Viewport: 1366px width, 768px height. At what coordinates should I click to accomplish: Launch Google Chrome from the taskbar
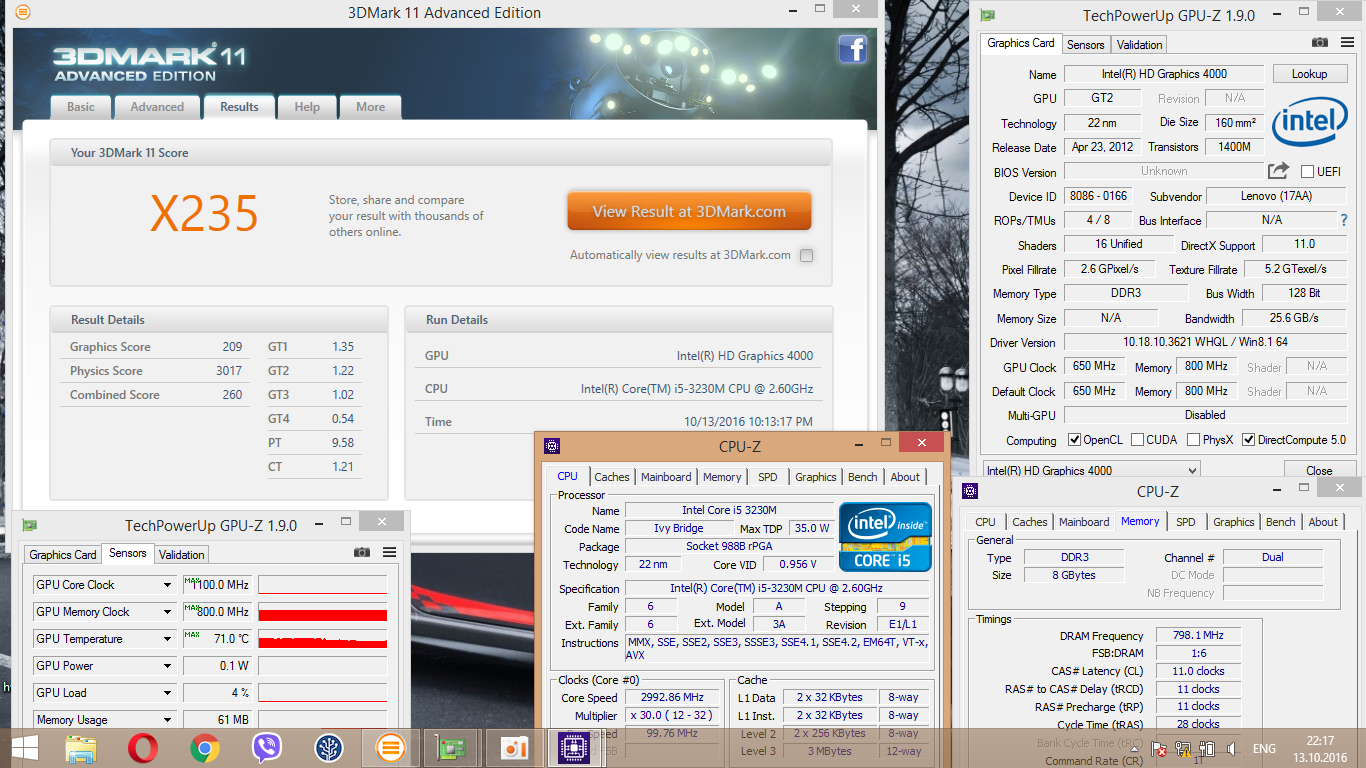(205, 748)
